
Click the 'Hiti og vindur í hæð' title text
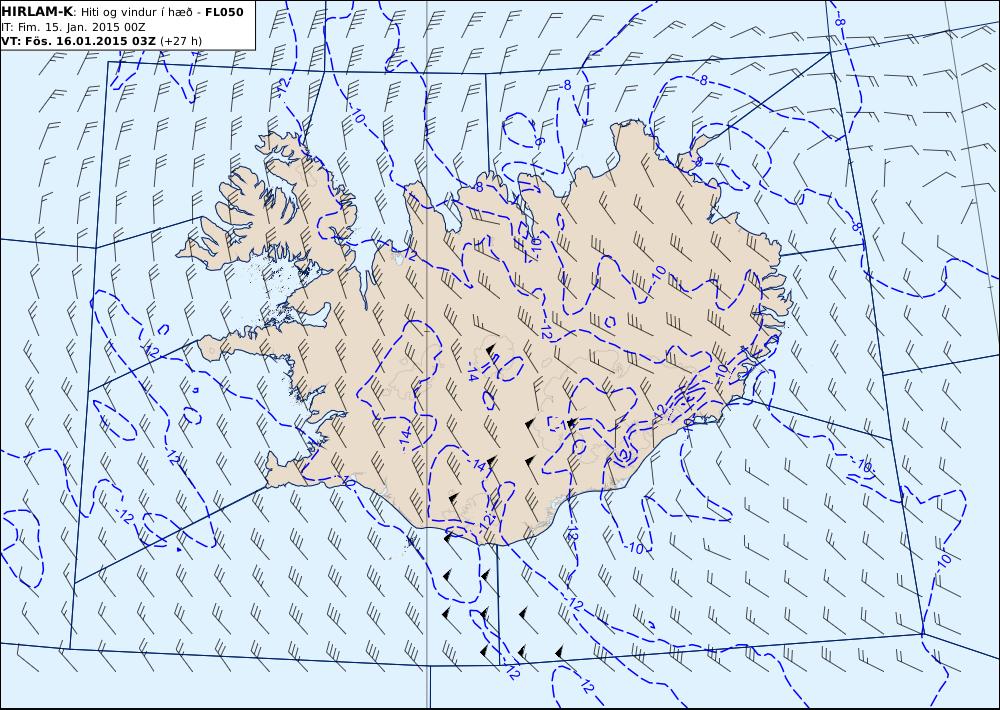pos(135,11)
